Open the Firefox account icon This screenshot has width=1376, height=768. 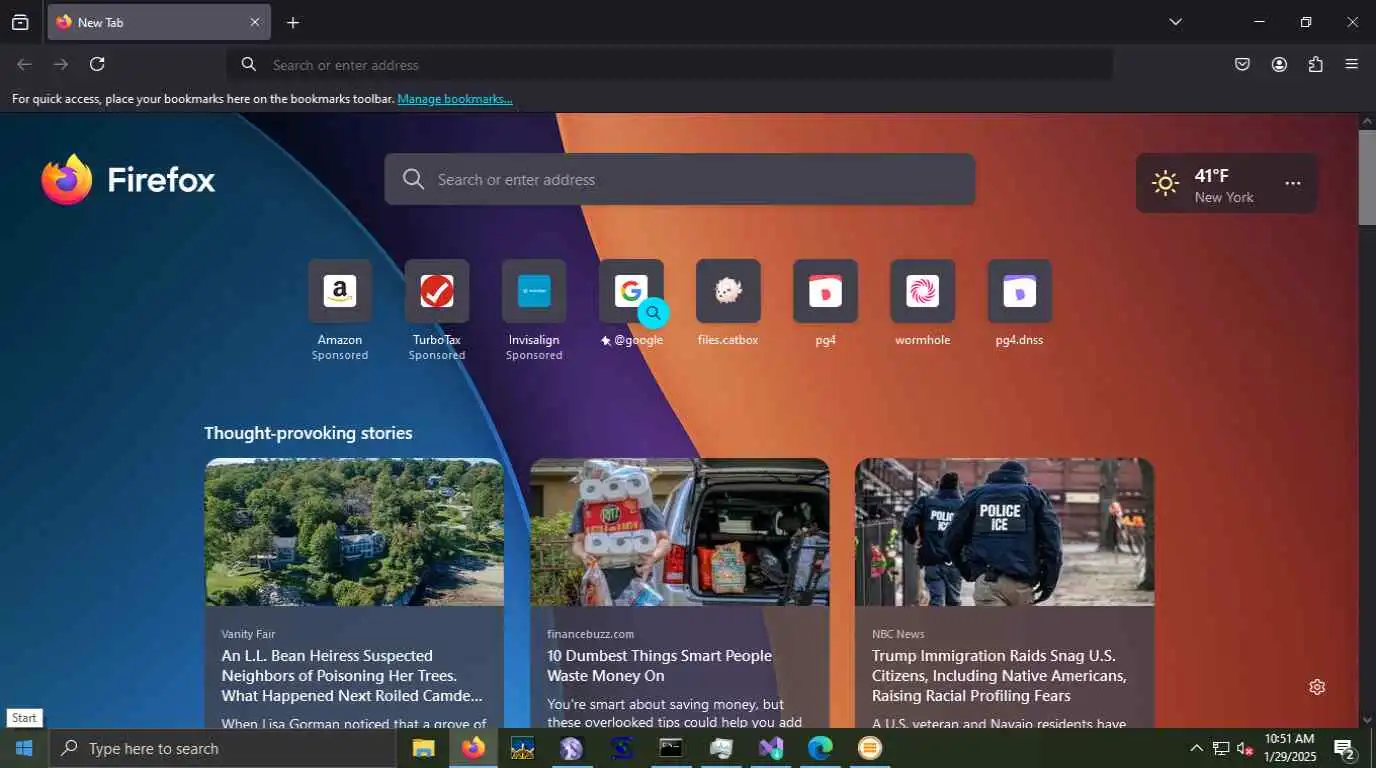click(1279, 64)
